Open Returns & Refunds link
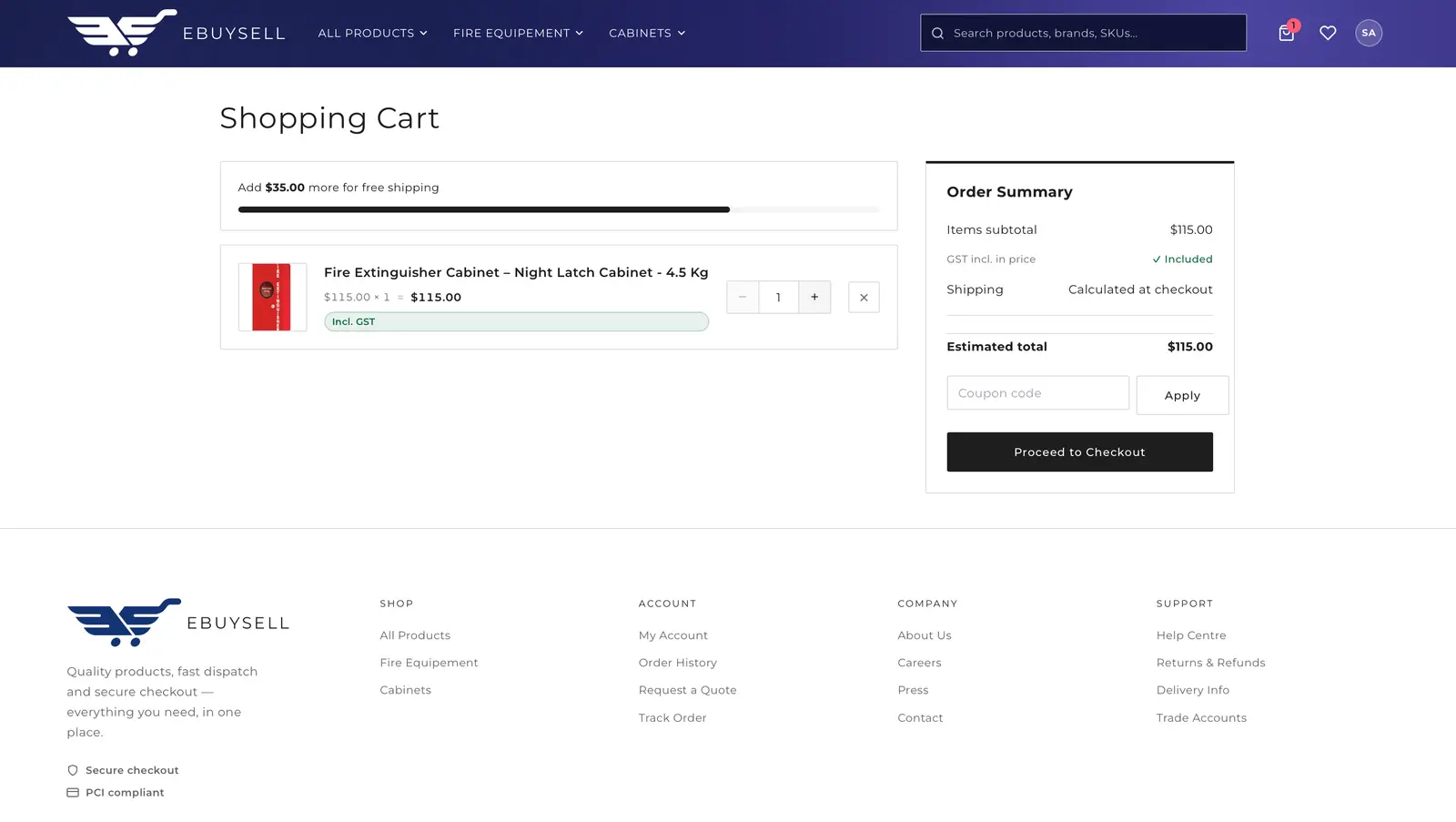Viewport: 1456px width, 822px height. pyautogui.click(x=1210, y=663)
